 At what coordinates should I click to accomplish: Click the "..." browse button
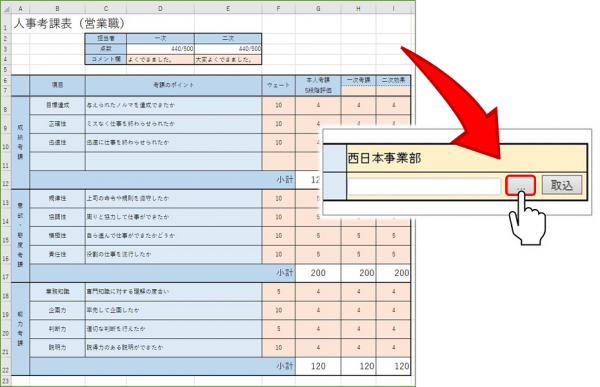tap(520, 186)
